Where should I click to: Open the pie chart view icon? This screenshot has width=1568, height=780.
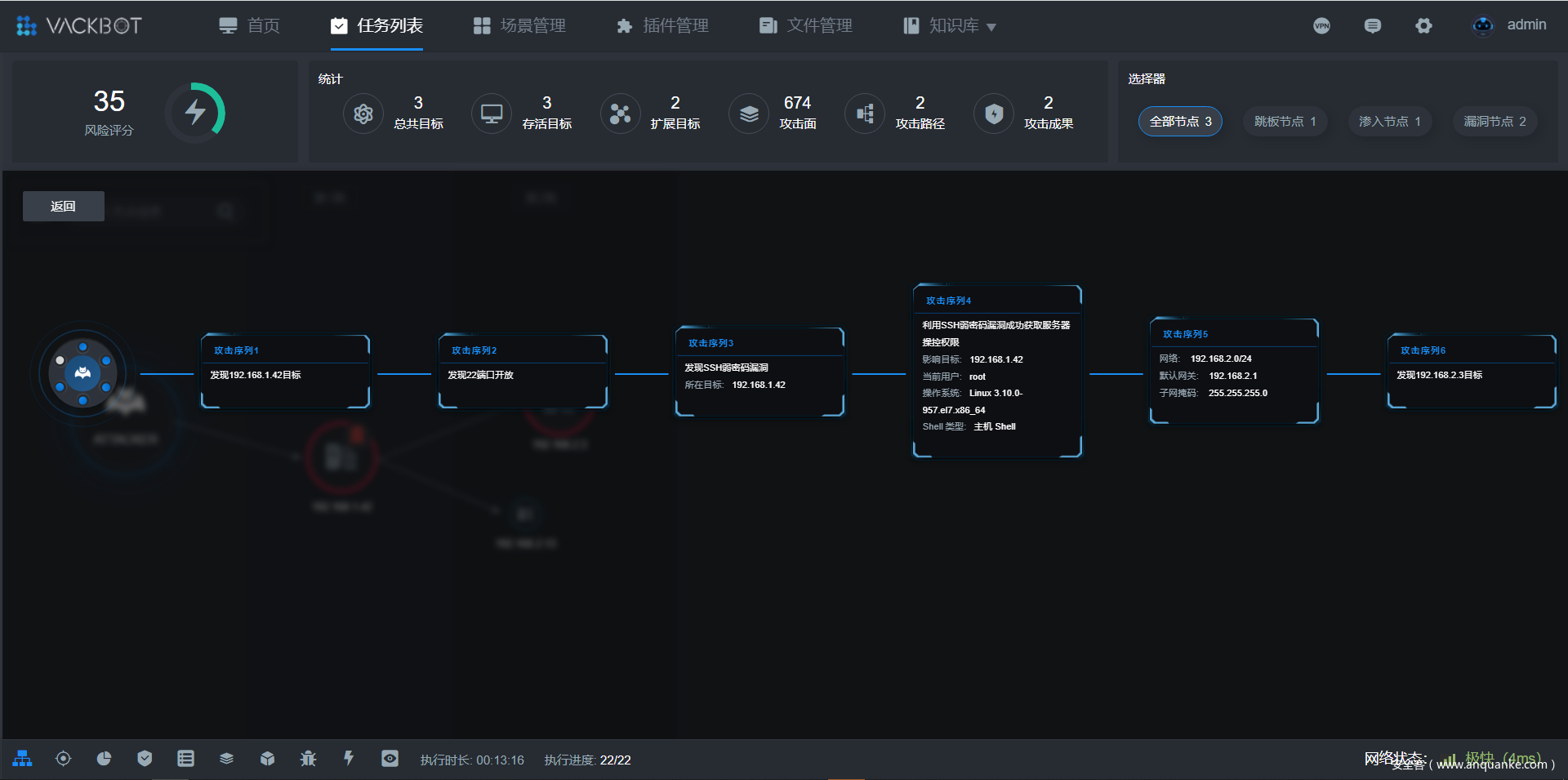click(104, 759)
